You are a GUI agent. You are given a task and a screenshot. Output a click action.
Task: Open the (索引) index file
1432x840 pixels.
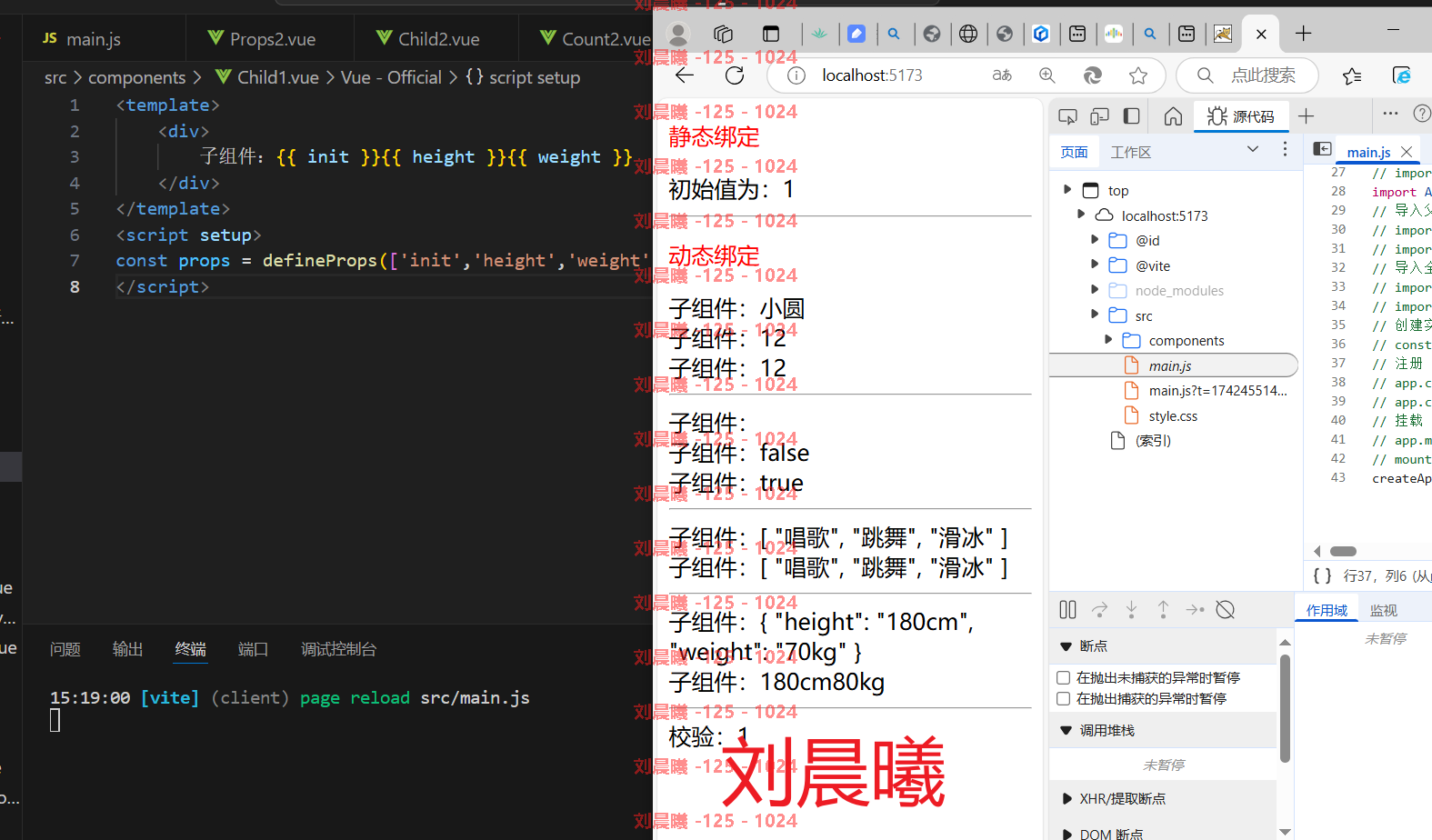click(x=1153, y=441)
